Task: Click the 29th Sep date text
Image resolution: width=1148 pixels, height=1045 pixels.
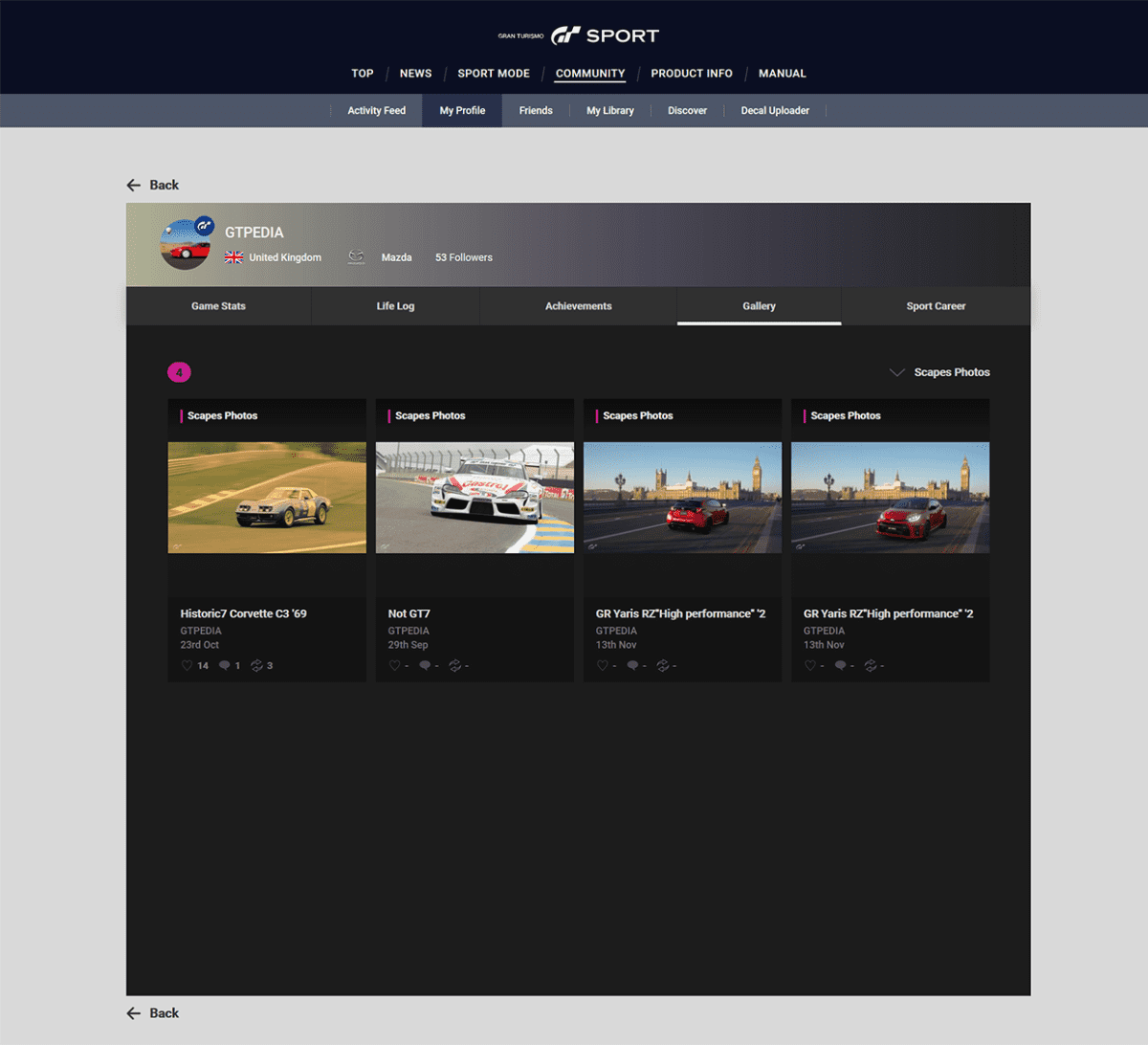Action: pos(408,645)
